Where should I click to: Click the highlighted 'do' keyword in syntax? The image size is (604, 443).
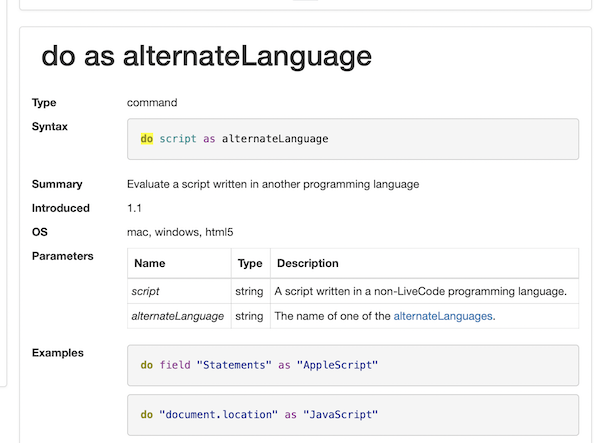(147, 139)
